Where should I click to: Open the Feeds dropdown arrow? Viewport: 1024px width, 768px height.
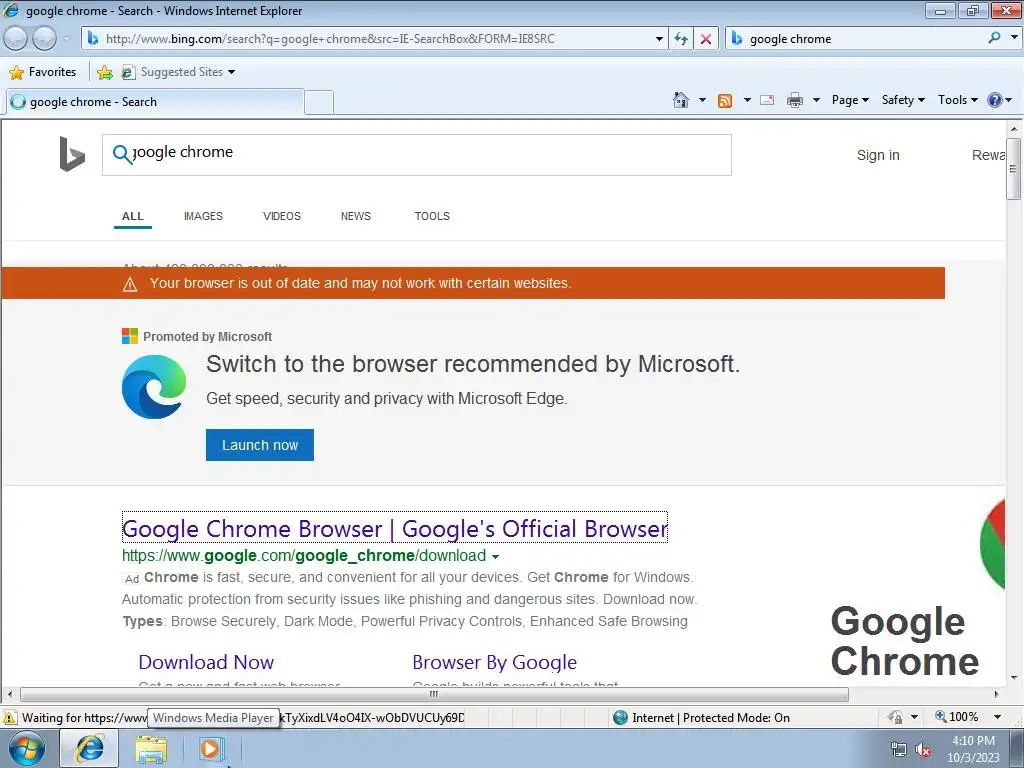click(x=747, y=101)
